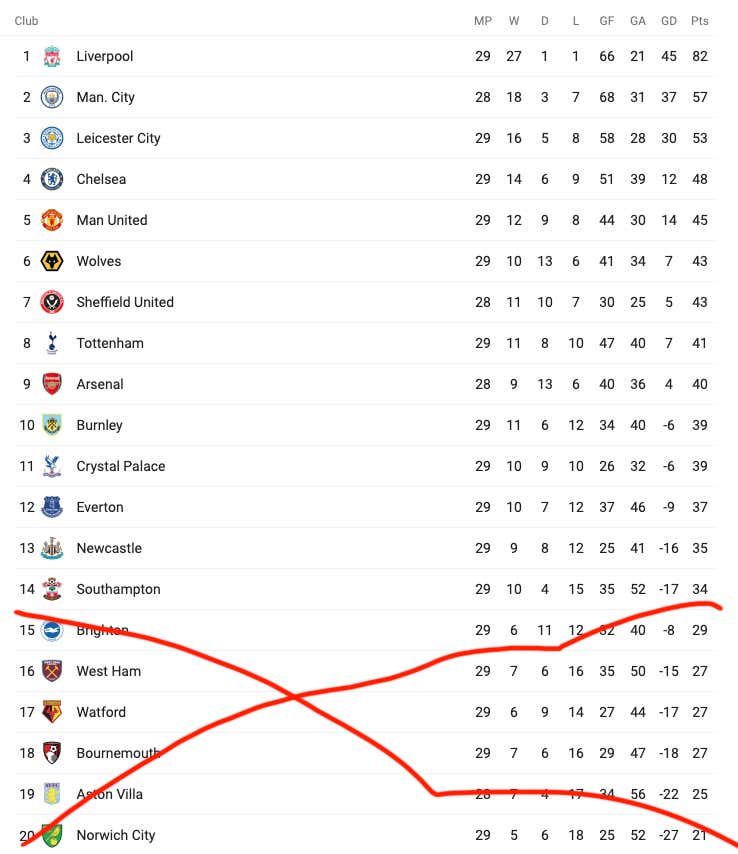Select the Tottenham cockerel crest
Viewport: 738px width, 854px height.
pos(52,343)
